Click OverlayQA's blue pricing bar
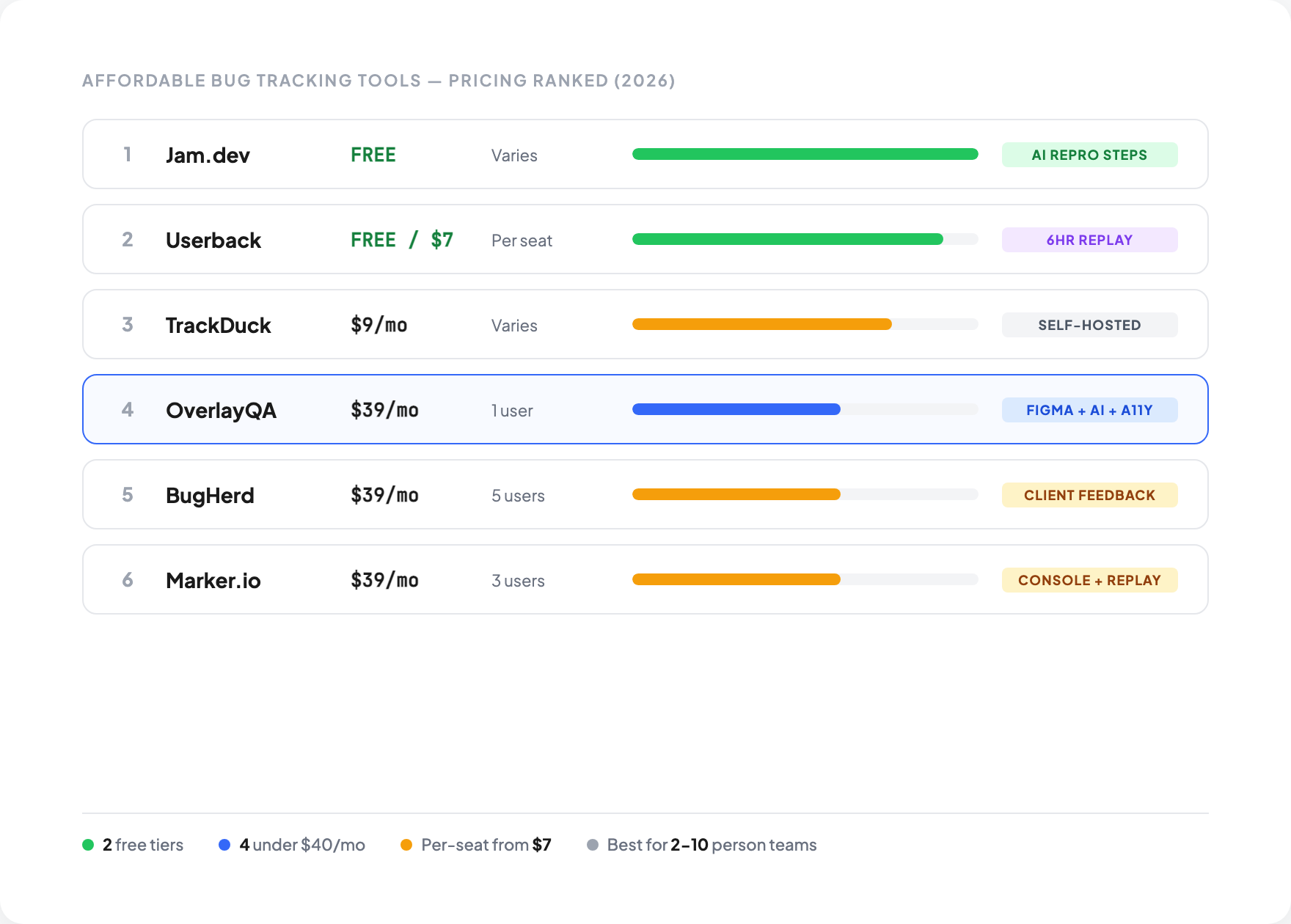The width and height of the screenshot is (1291, 924). (736, 409)
